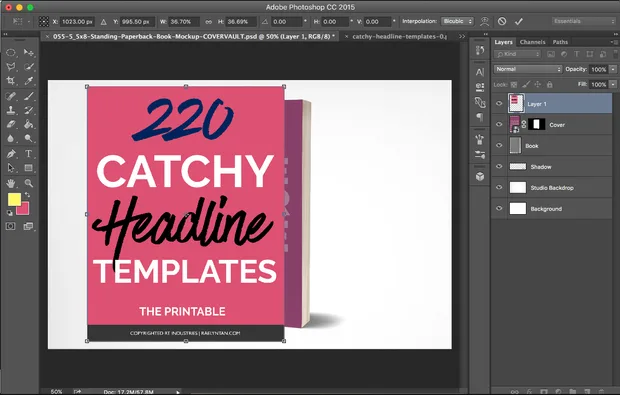Select the Hand tool
Screen dimensions: 620x395
click(11, 183)
